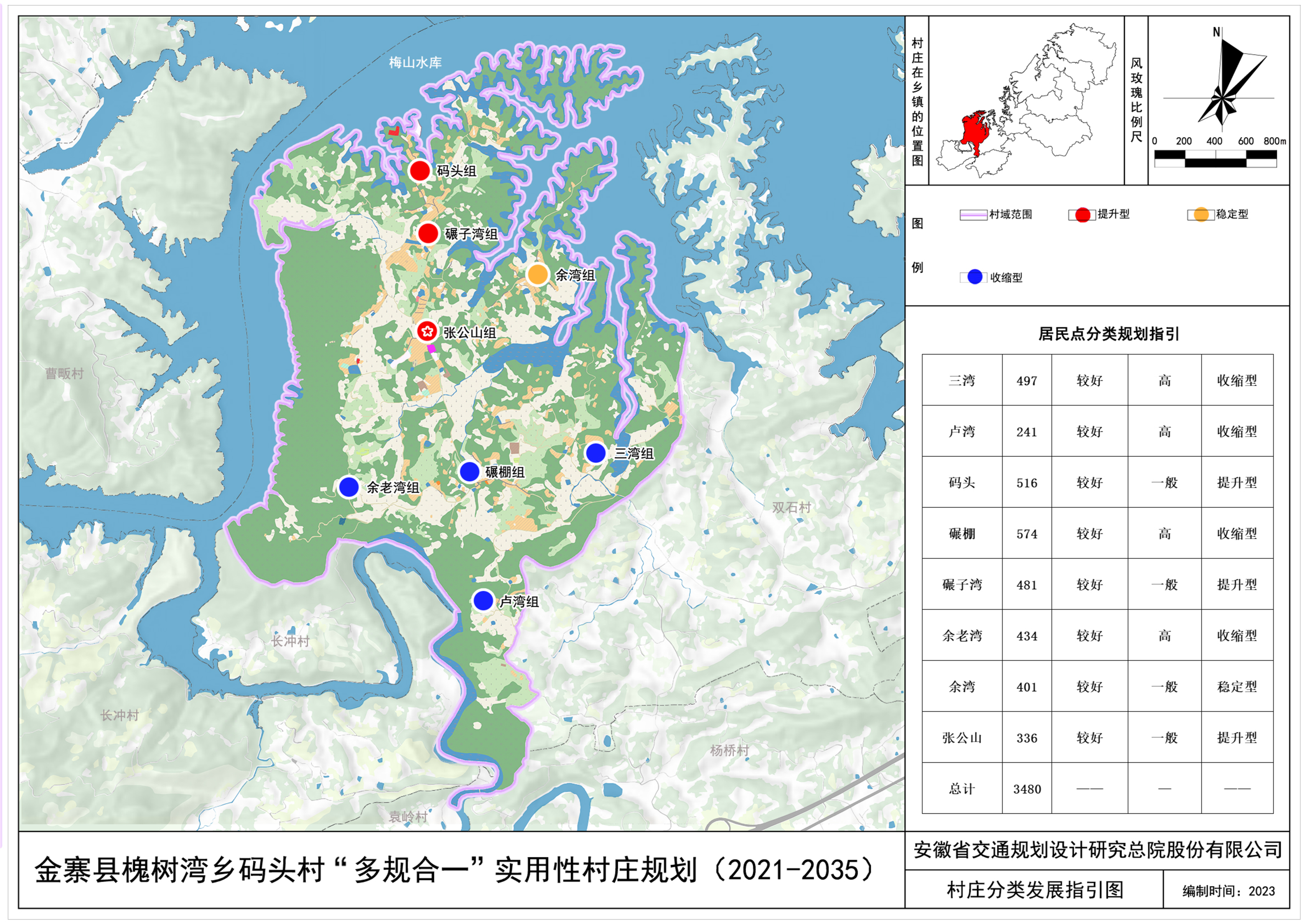Click the 497 value cell
This screenshot has width=1308, height=924.
point(1026,380)
